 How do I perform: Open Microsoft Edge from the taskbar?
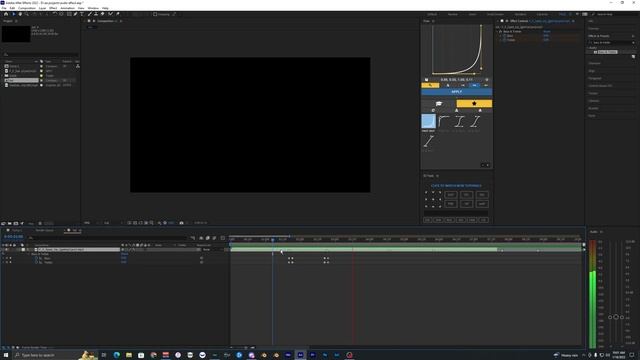(x=117, y=355)
